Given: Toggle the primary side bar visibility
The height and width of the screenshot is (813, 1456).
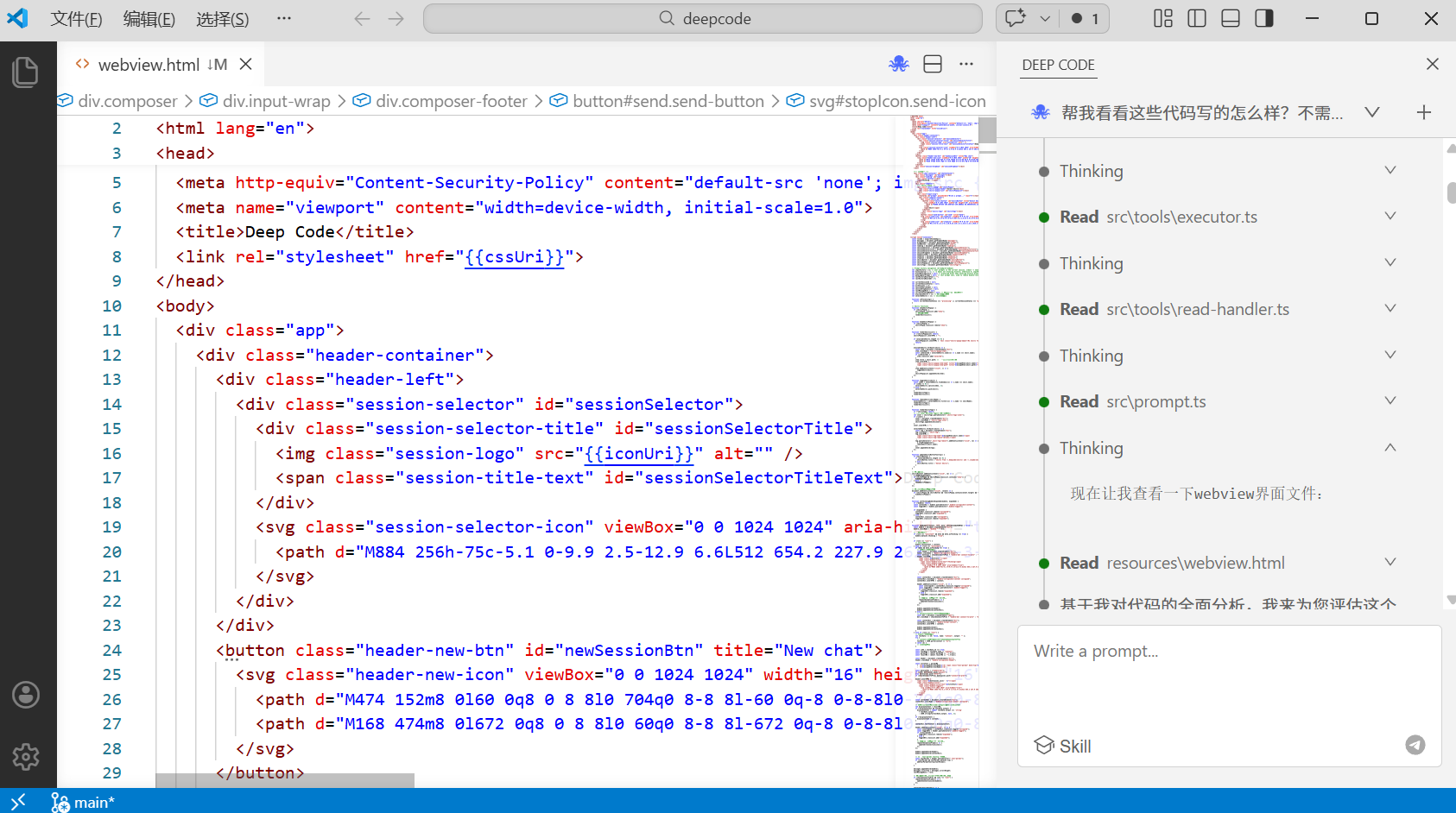Looking at the screenshot, I should click(1197, 19).
